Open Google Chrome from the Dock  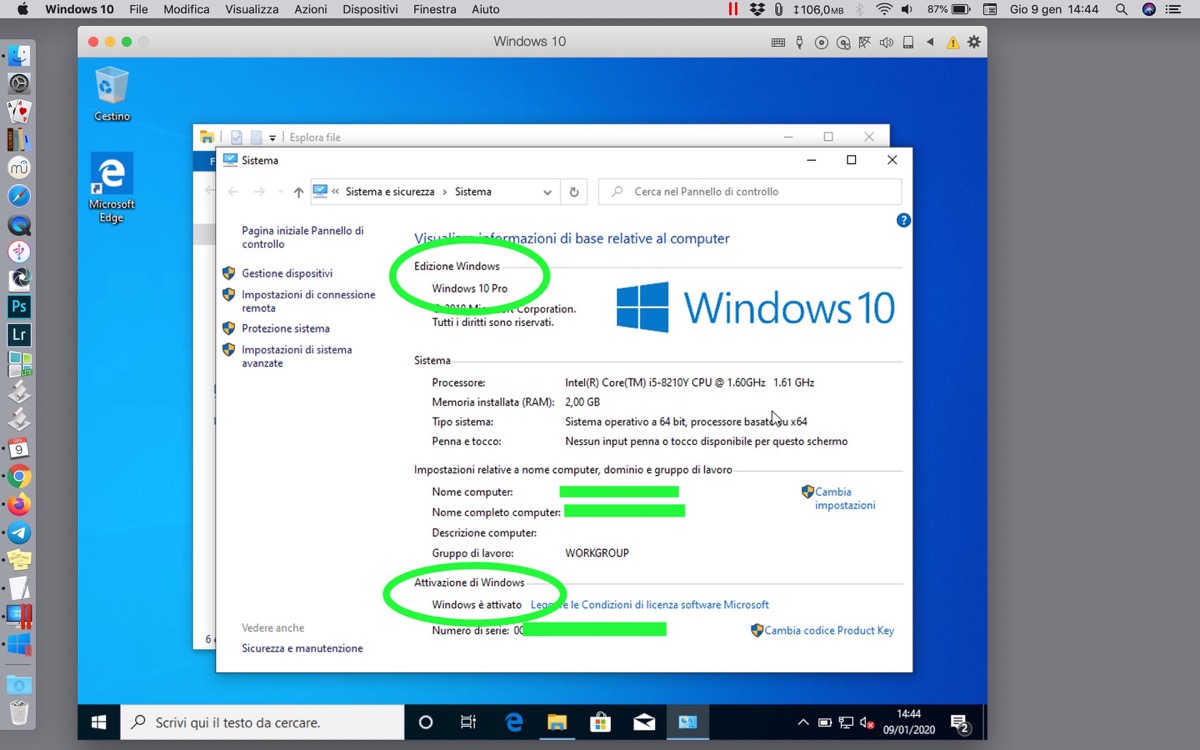(19, 476)
